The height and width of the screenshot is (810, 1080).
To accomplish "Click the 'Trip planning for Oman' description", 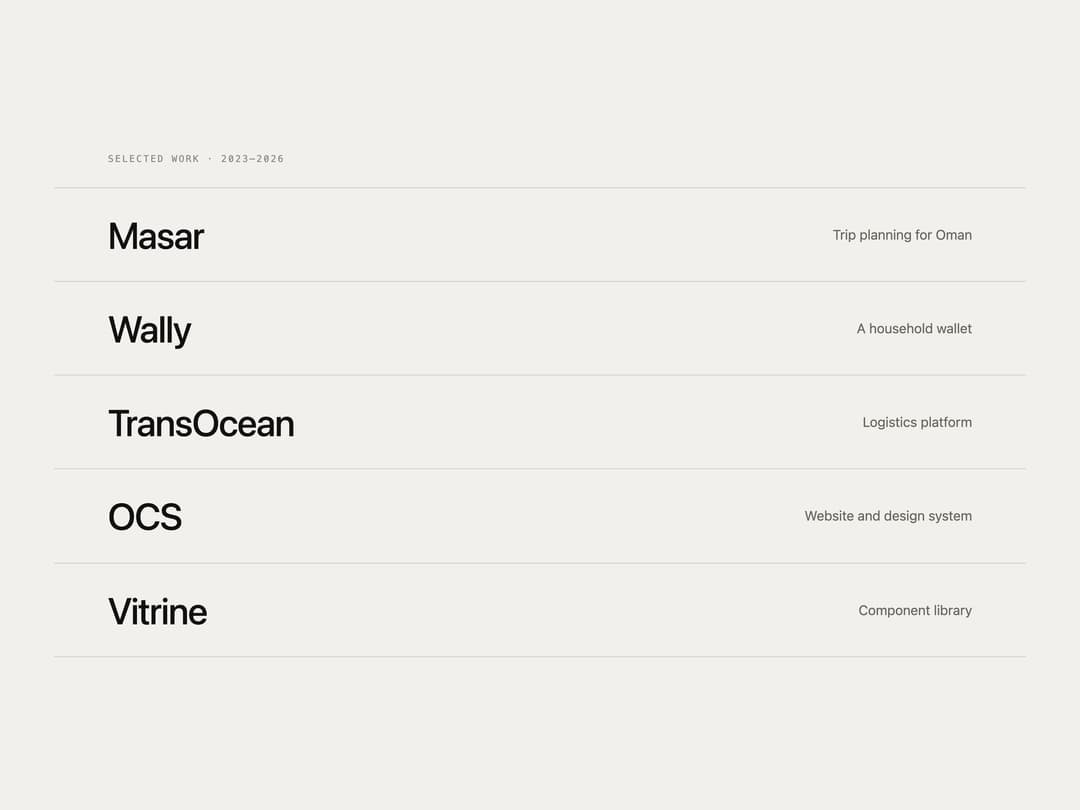I will 902,235.
